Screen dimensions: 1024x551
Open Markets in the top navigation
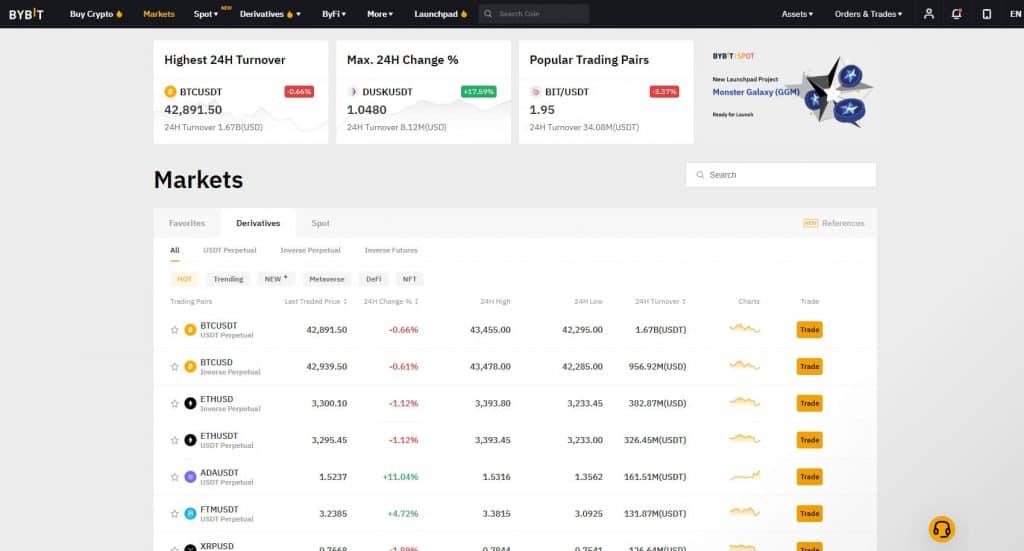pos(159,14)
